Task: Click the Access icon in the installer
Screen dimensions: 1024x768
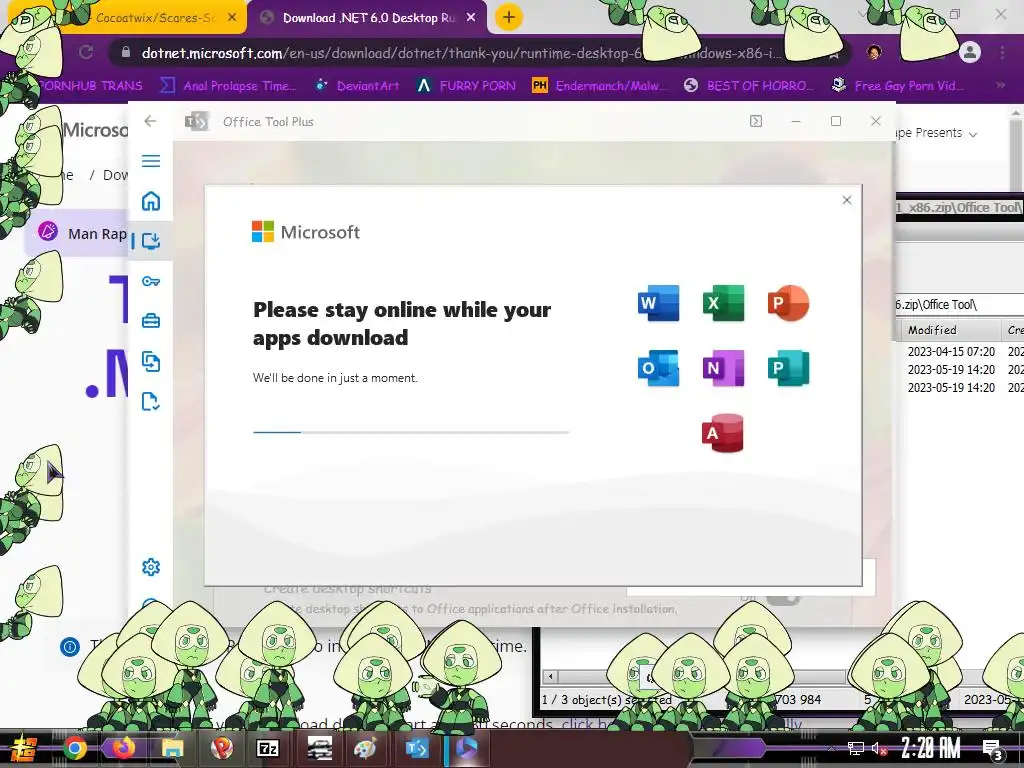Action: point(723,432)
